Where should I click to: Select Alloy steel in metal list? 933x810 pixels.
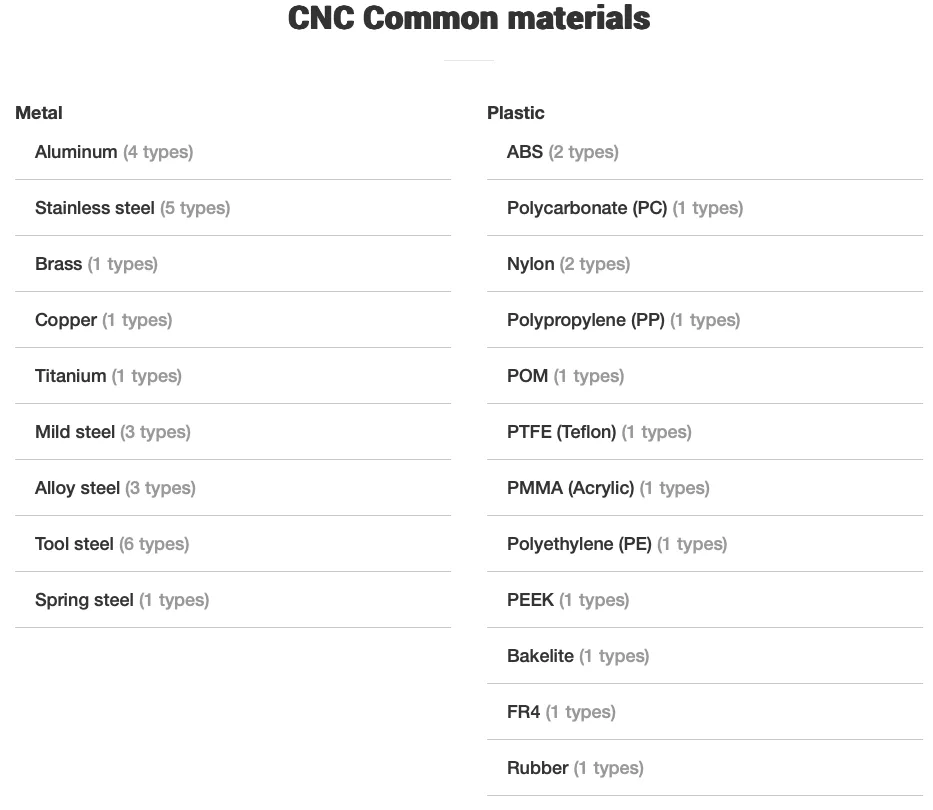point(233,487)
